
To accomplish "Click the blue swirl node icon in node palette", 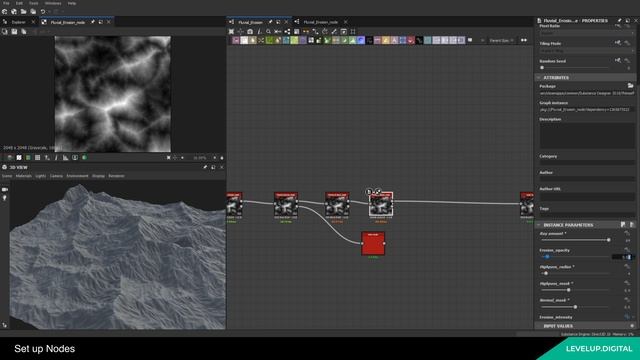I will [x=361, y=40].
